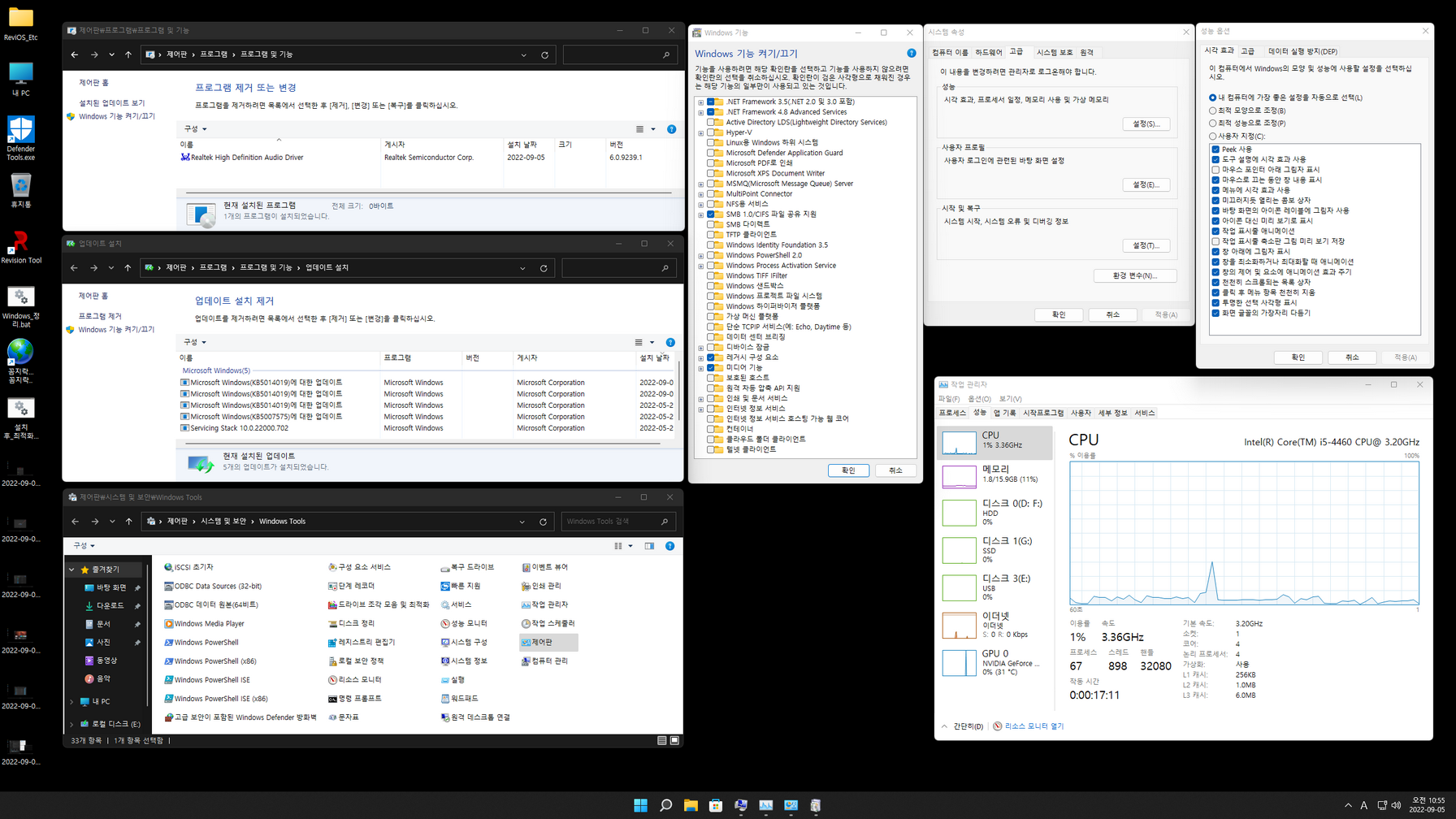Select 제어판 item in Windows Tools
The height and width of the screenshot is (819, 1456).
(x=548, y=642)
